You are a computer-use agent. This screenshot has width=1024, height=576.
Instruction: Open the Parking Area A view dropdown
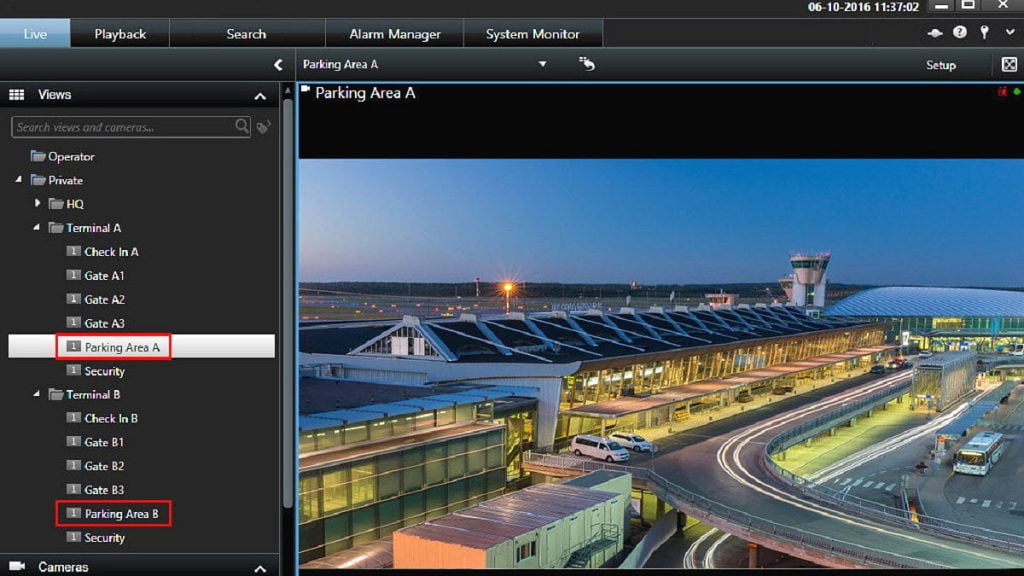pos(543,64)
